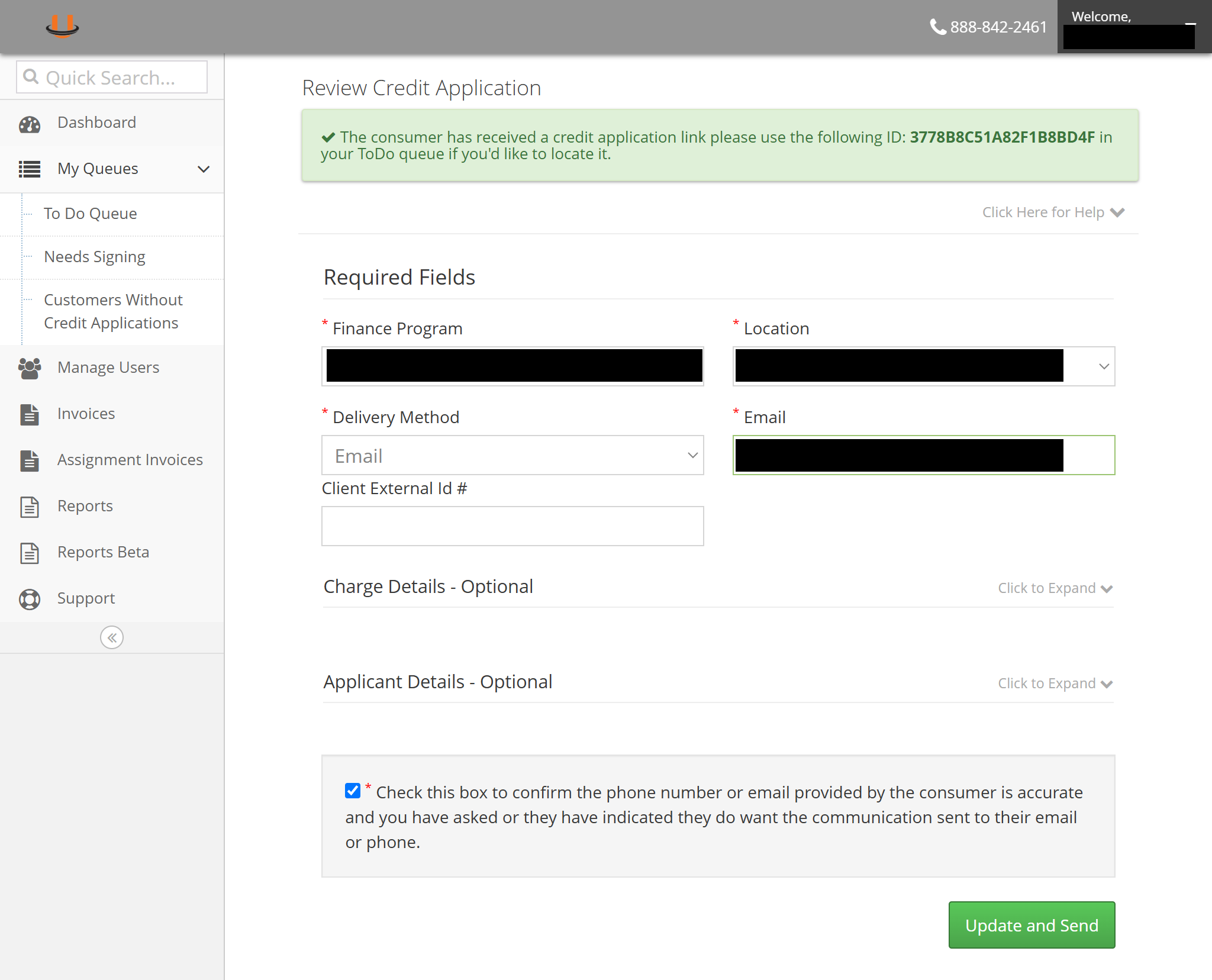Image resolution: width=1212 pixels, height=980 pixels.
Task: Open the Reports page
Action: 112,506
